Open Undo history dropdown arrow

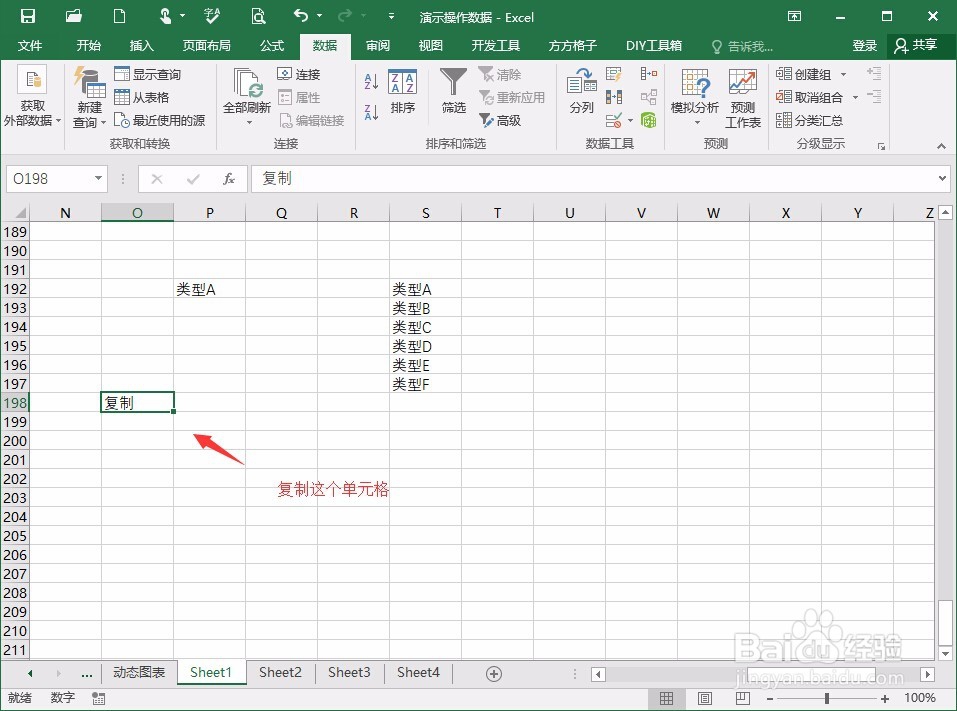click(319, 16)
